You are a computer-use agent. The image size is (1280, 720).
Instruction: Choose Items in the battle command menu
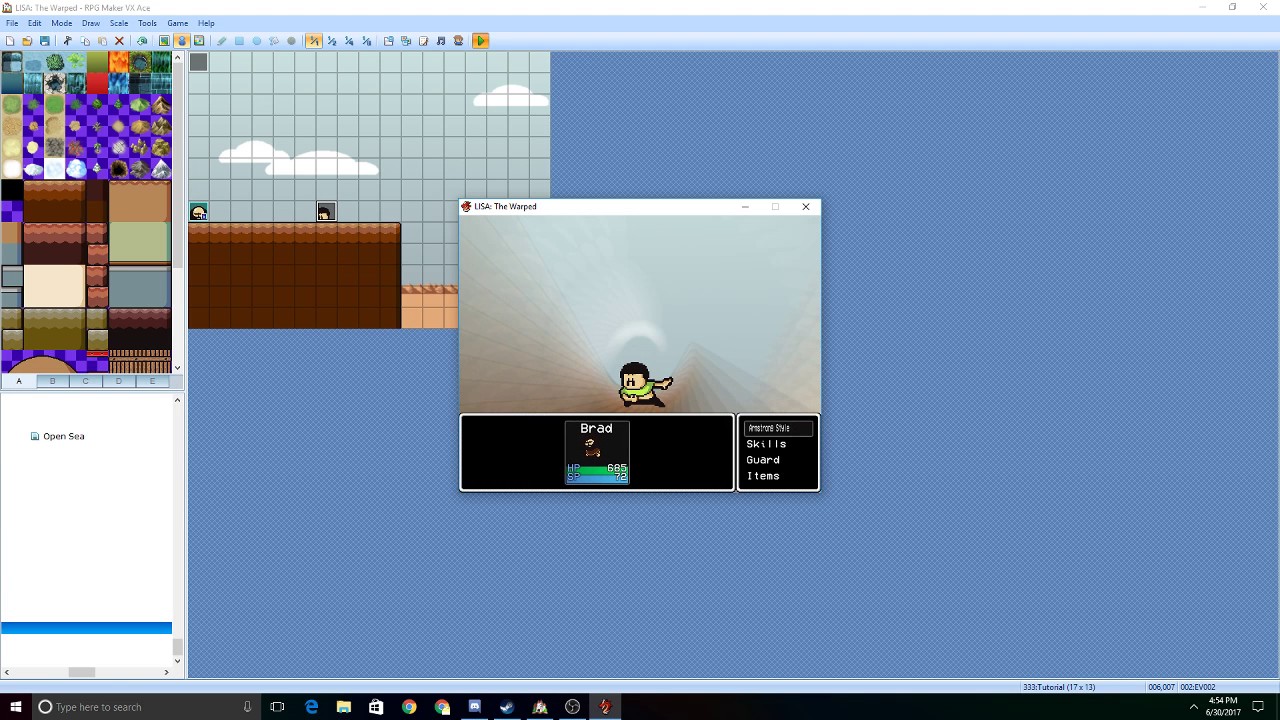point(763,476)
